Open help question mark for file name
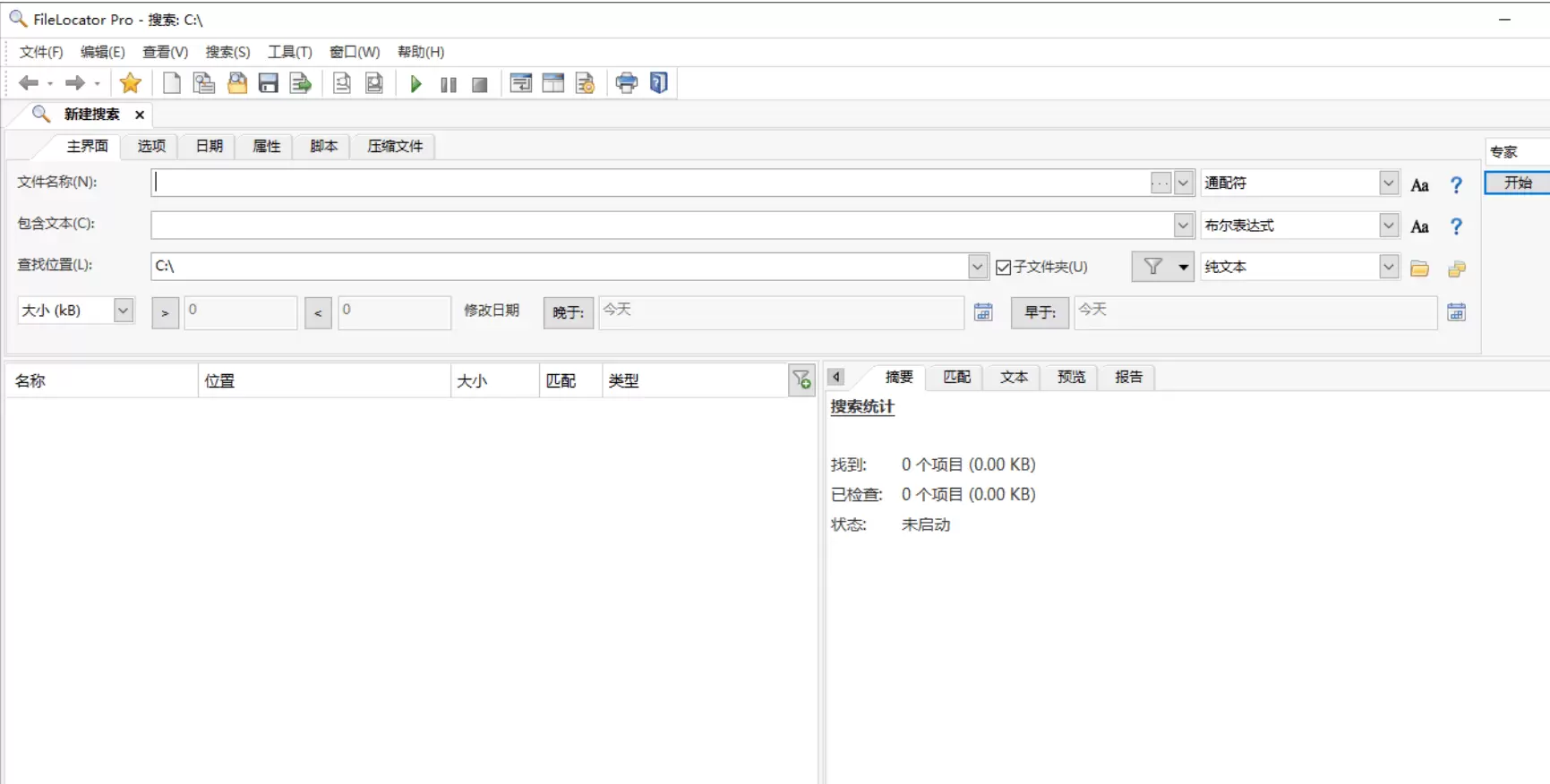 click(1457, 184)
